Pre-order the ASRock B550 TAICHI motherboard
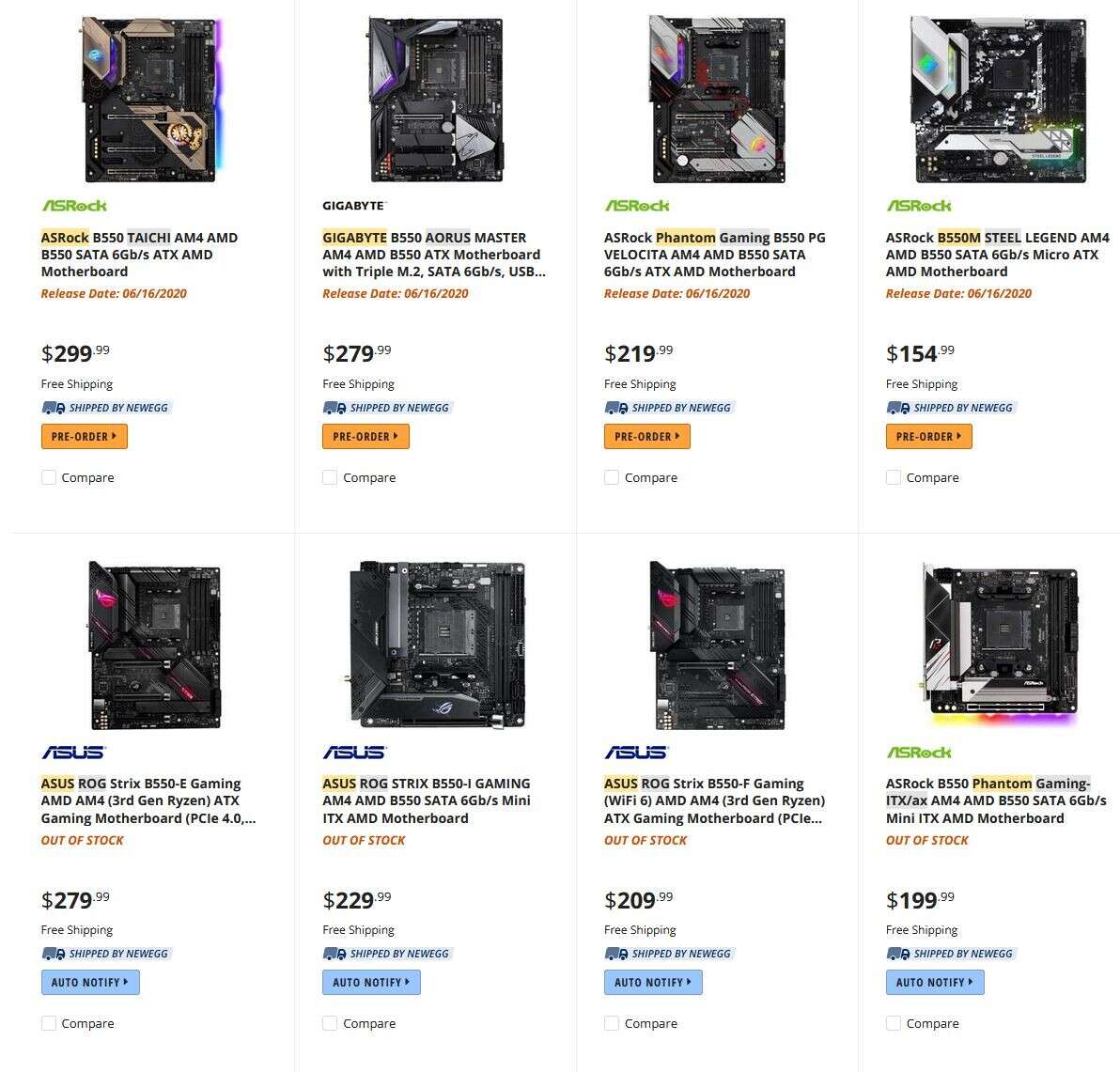The image size is (1120, 1072). click(84, 436)
